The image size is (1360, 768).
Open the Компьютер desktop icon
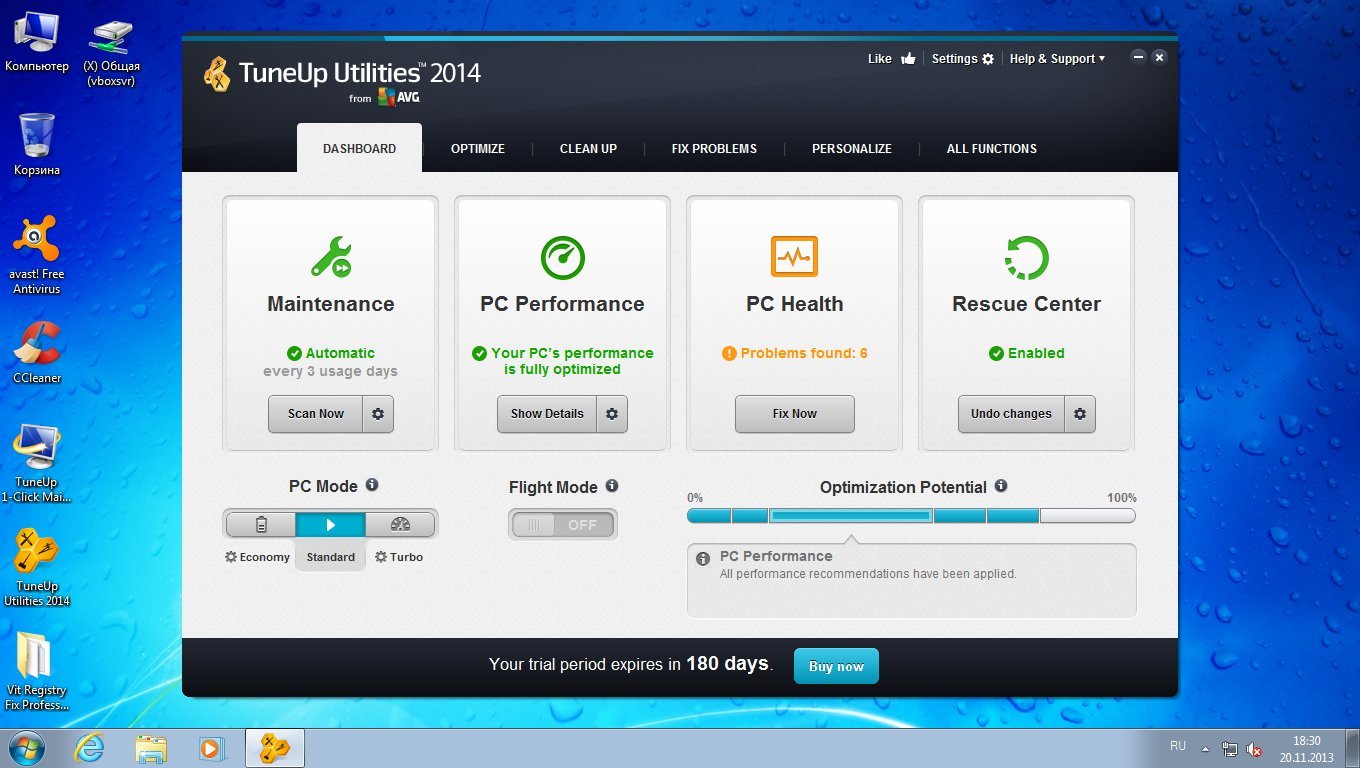coord(37,42)
